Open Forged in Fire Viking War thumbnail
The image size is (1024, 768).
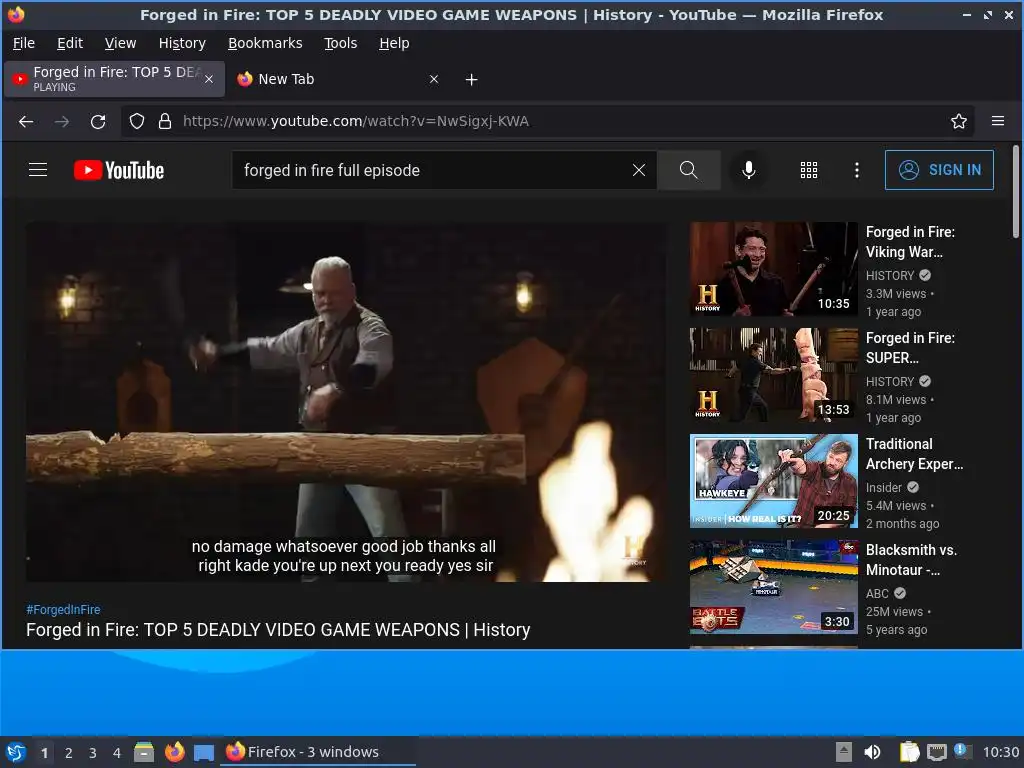tap(774, 269)
